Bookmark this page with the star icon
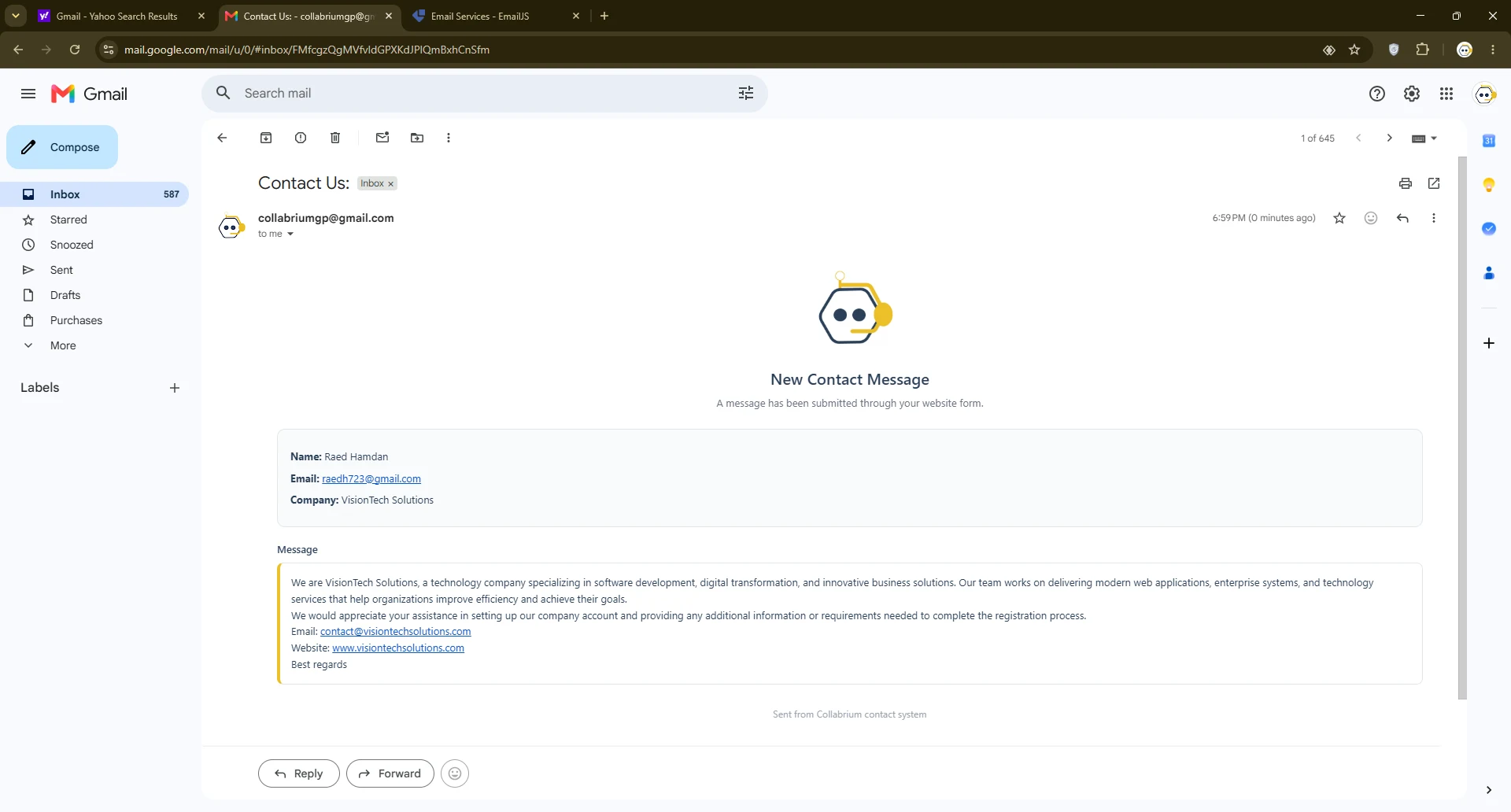Screen dimensions: 1511x812 [x=1354, y=50]
